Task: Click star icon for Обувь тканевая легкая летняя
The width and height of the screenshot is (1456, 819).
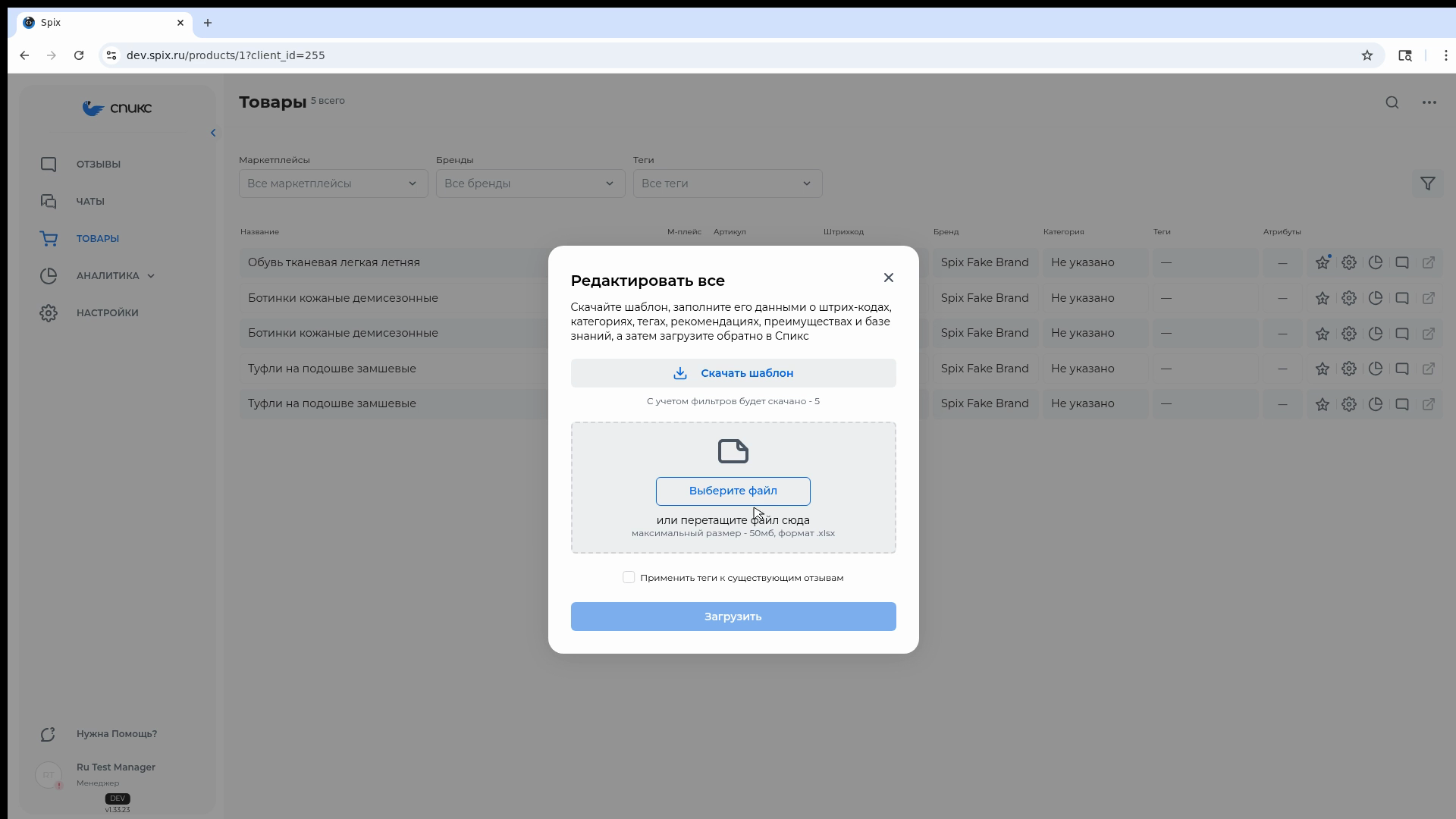Action: pyautogui.click(x=1323, y=262)
